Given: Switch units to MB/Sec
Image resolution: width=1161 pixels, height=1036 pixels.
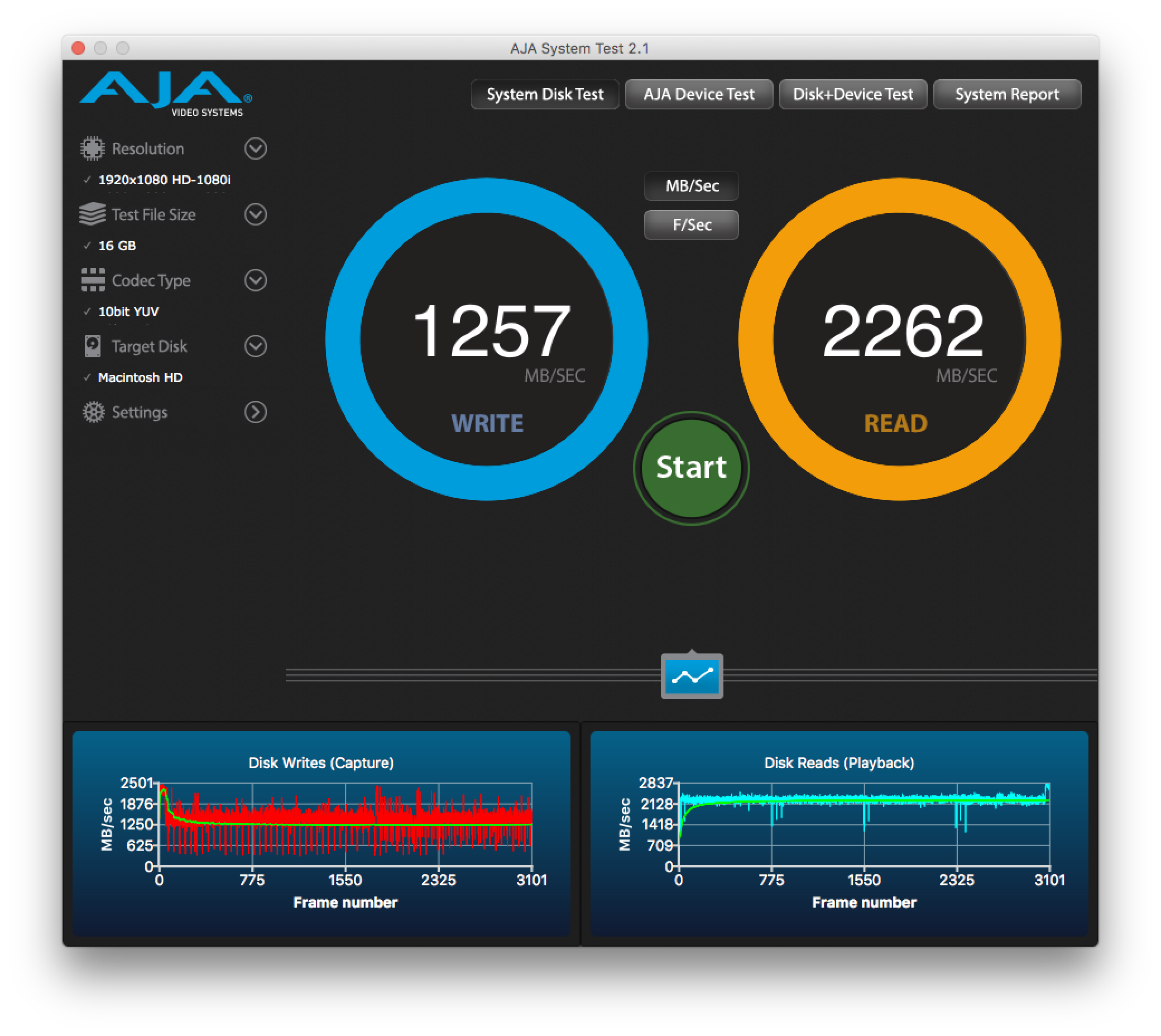Looking at the screenshot, I should coord(692,186).
